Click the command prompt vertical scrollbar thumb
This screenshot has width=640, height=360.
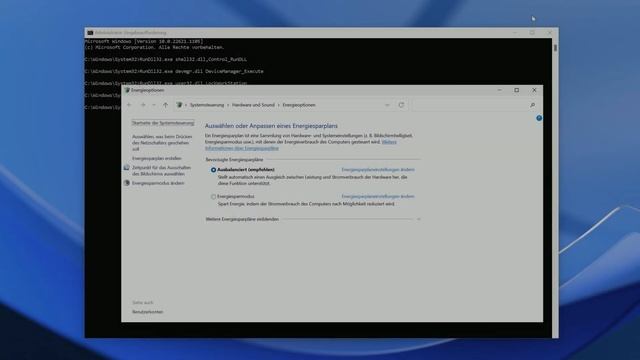[x=555, y=48]
